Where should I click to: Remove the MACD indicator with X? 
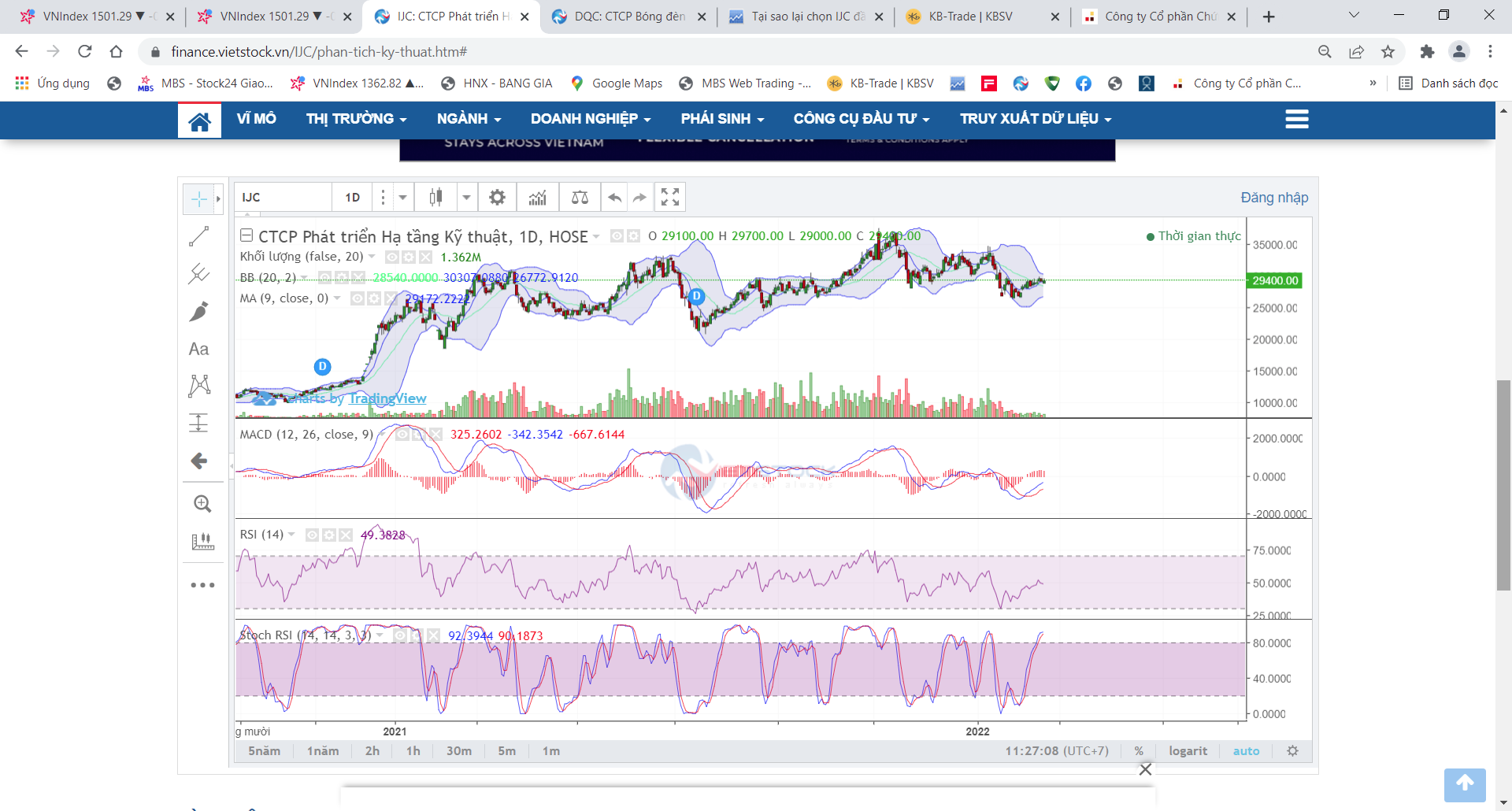[x=435, y=434]
